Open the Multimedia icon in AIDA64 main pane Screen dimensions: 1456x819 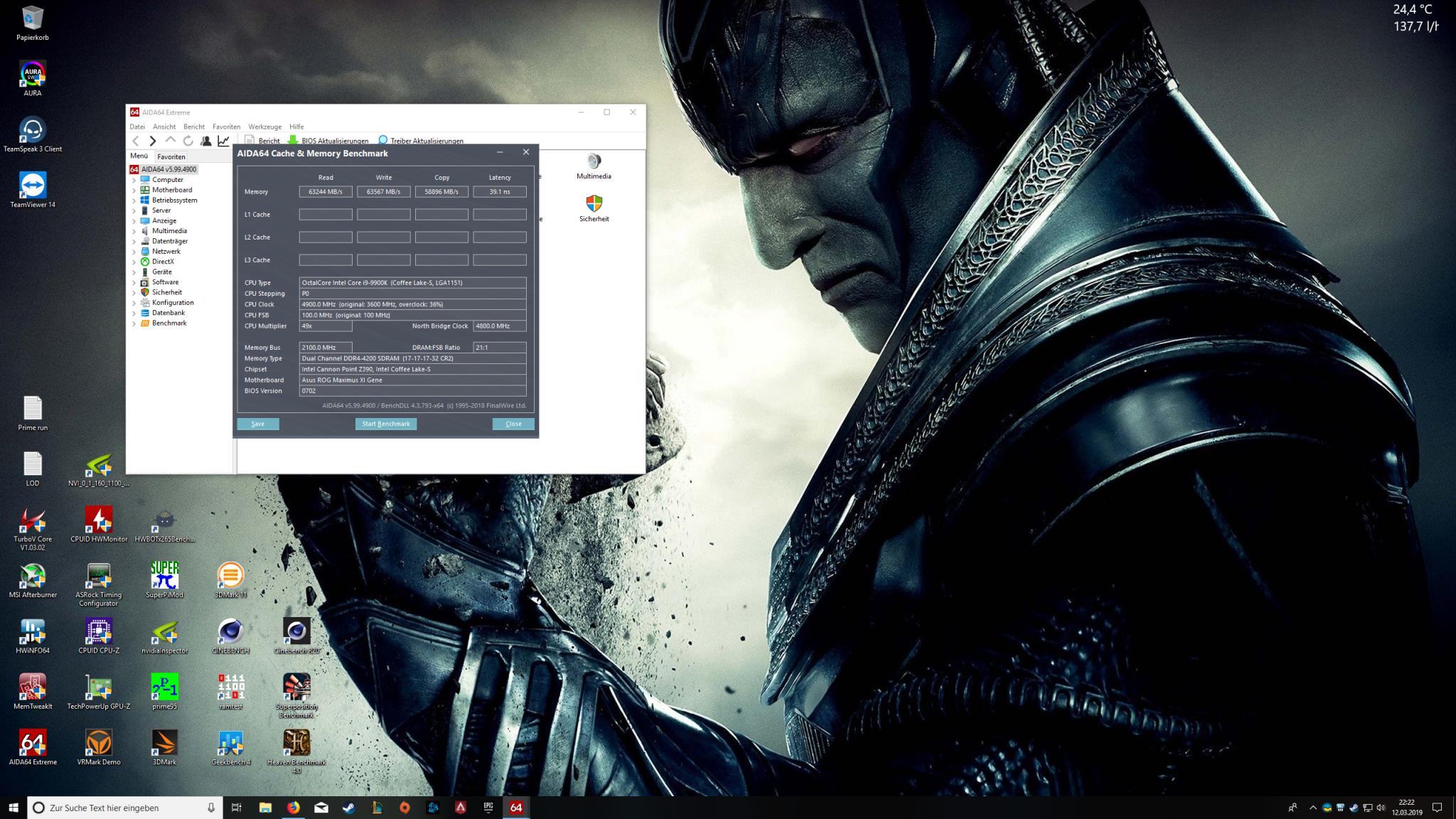(x=594, y=166)
